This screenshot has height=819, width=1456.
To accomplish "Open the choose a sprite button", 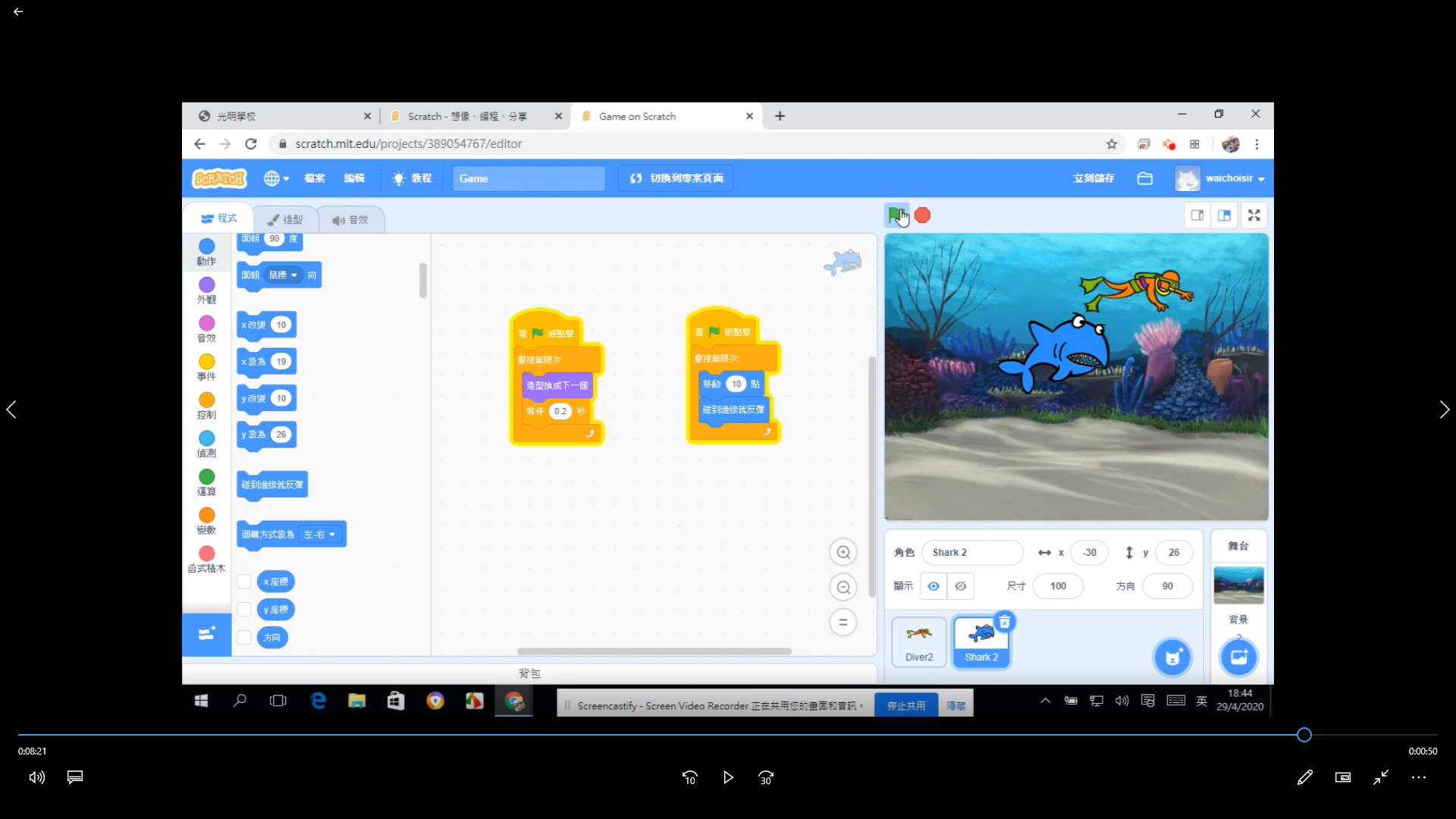I will coord(1172,657).
